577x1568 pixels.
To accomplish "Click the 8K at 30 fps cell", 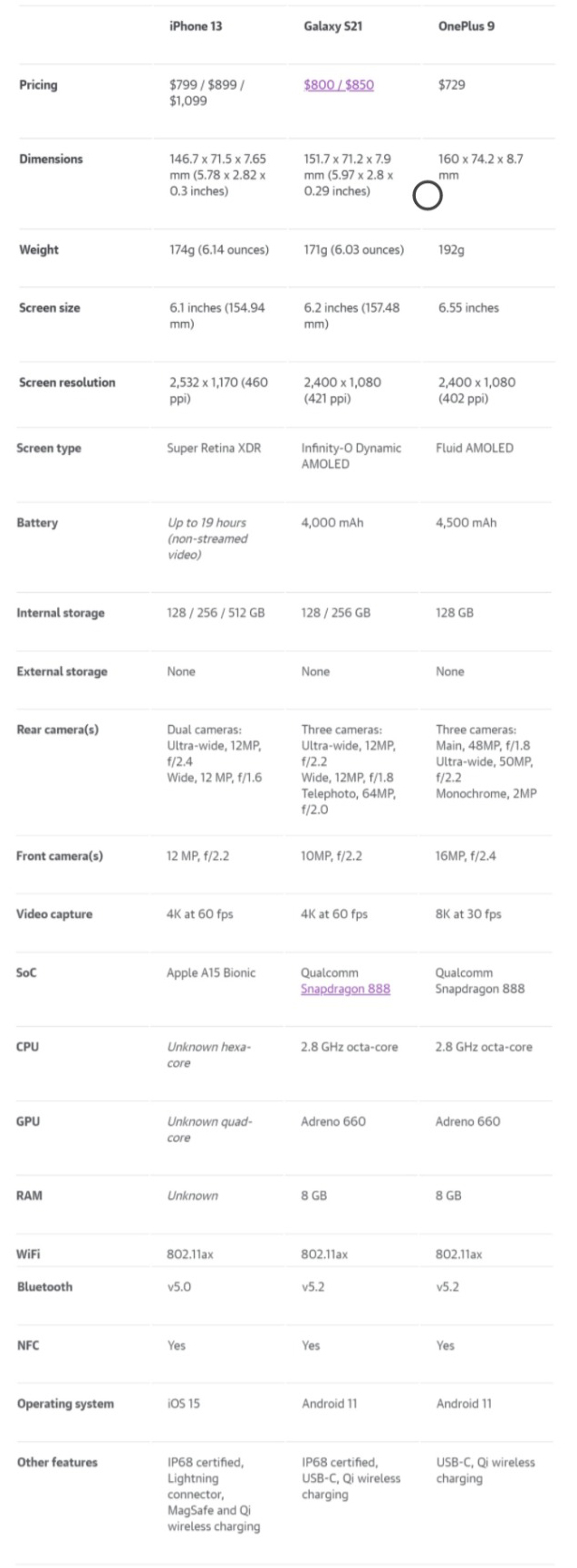I will pos(468,914).
